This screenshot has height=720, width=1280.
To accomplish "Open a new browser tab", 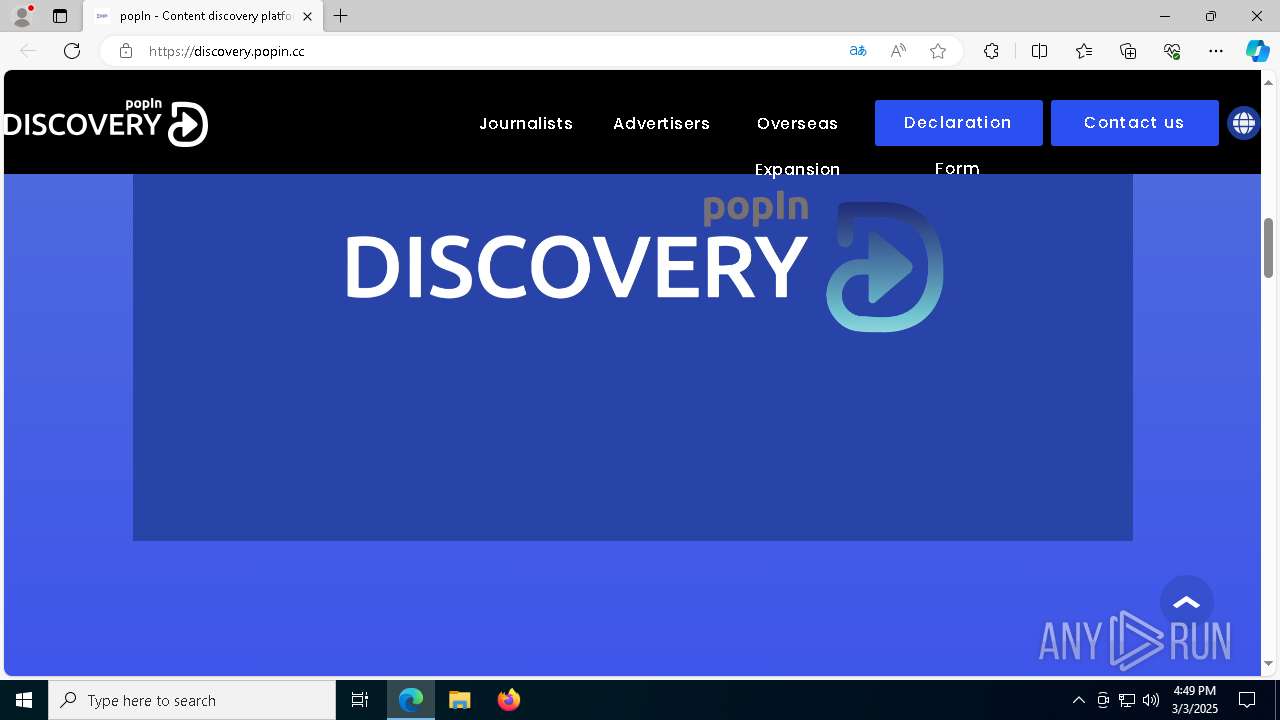I will (341, 16).
